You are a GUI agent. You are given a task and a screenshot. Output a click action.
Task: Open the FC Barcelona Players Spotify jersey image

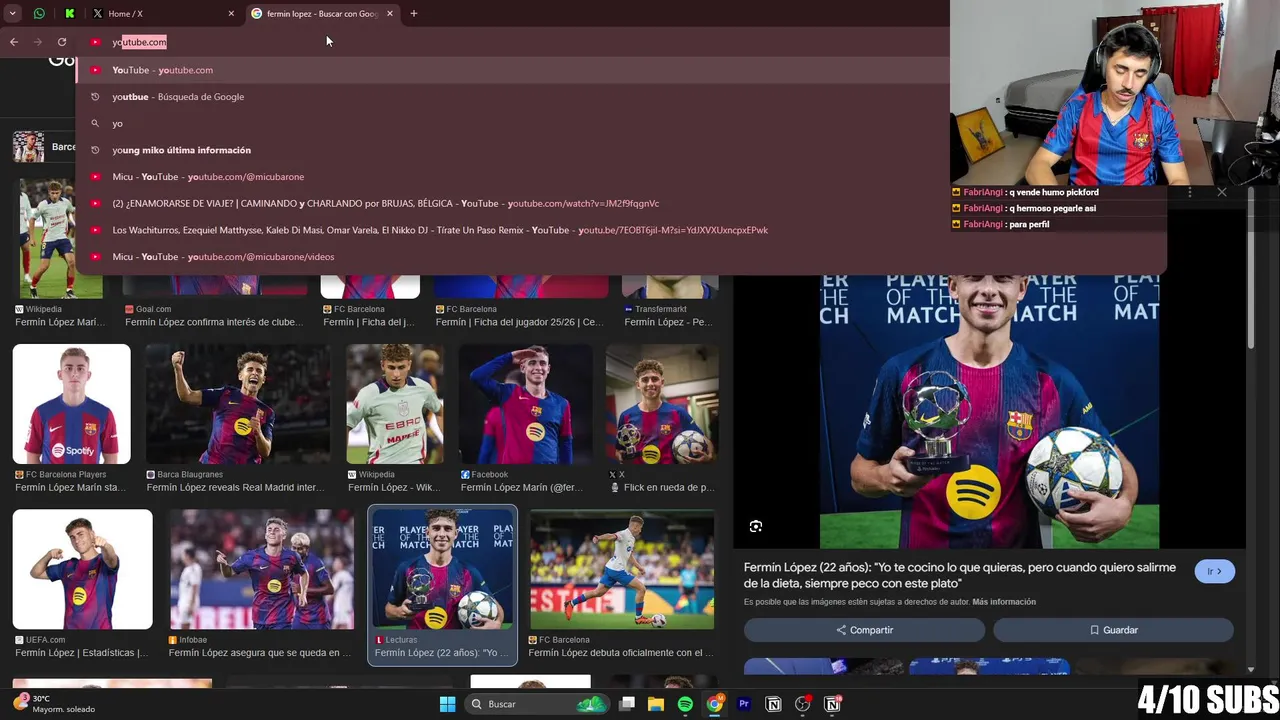click(71, 404)
